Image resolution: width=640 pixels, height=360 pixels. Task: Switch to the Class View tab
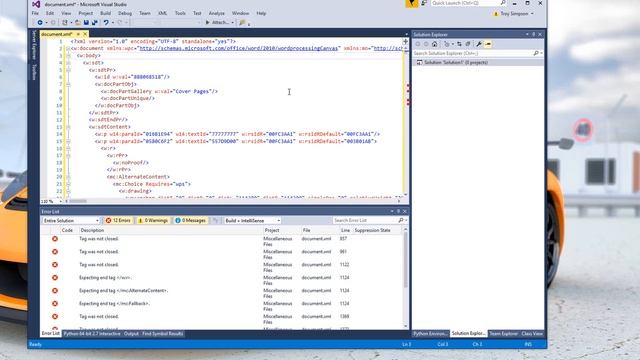(532, 334)
